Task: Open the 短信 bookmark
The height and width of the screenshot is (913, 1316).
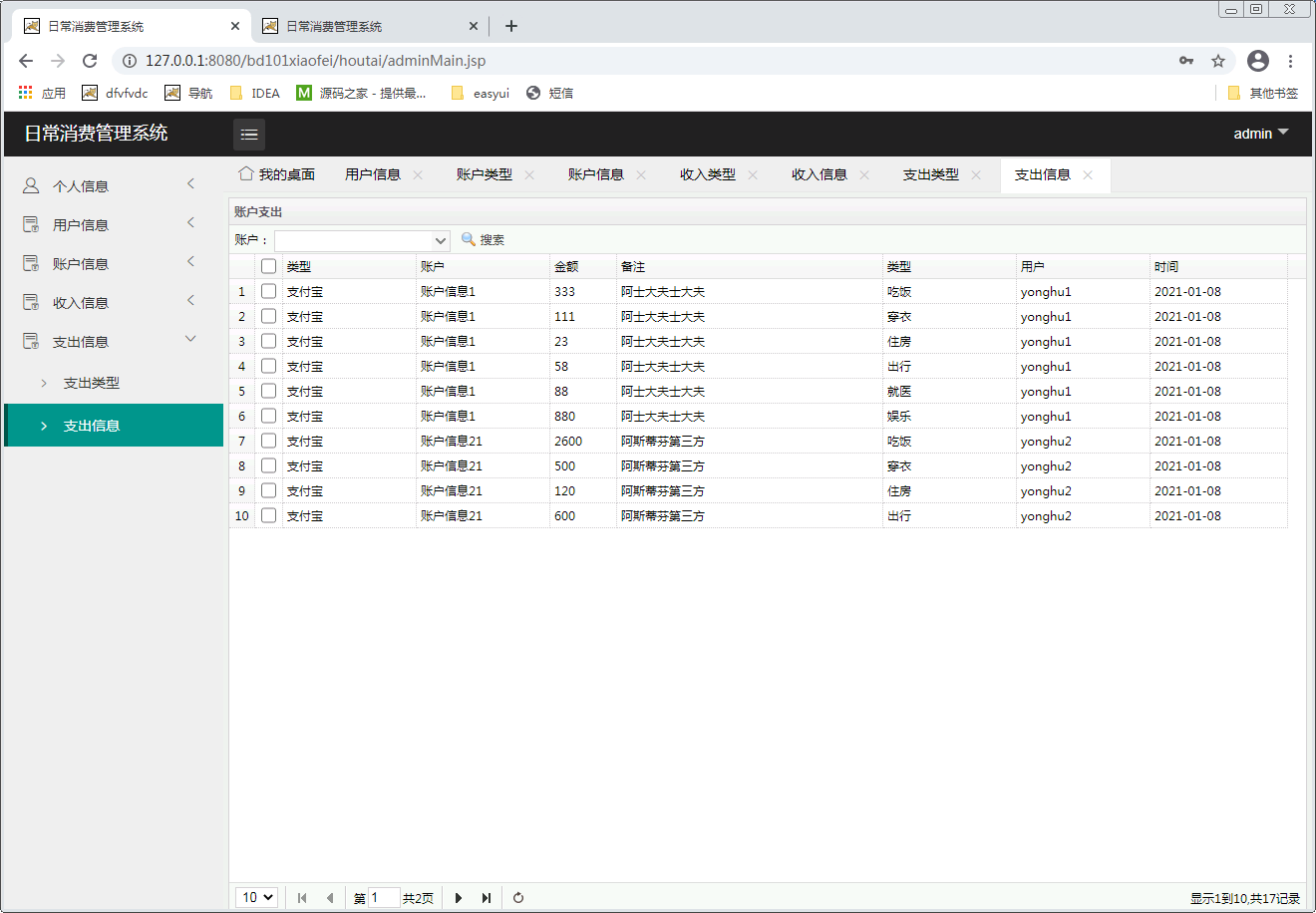Action: point(549,93)
